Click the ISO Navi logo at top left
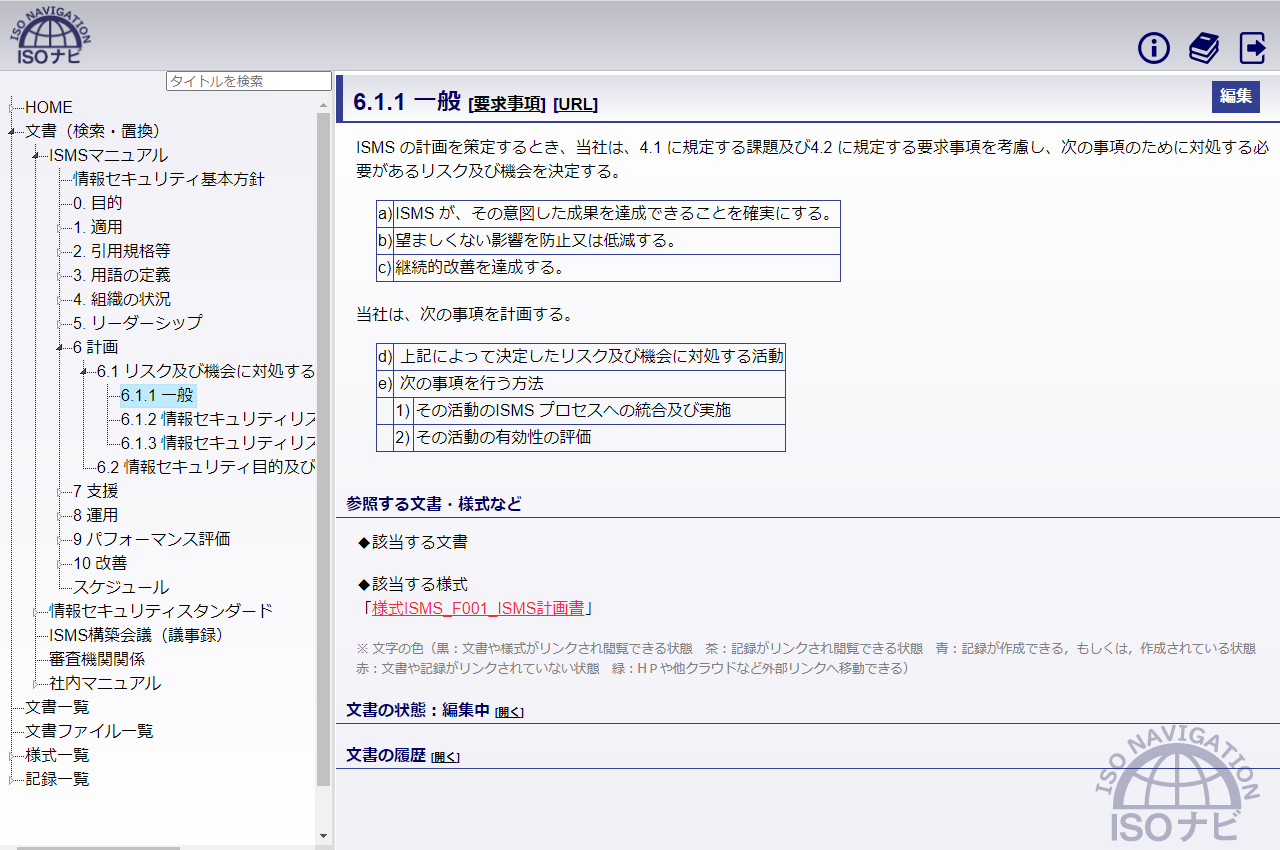1280x850 pixels. (50, 35)
